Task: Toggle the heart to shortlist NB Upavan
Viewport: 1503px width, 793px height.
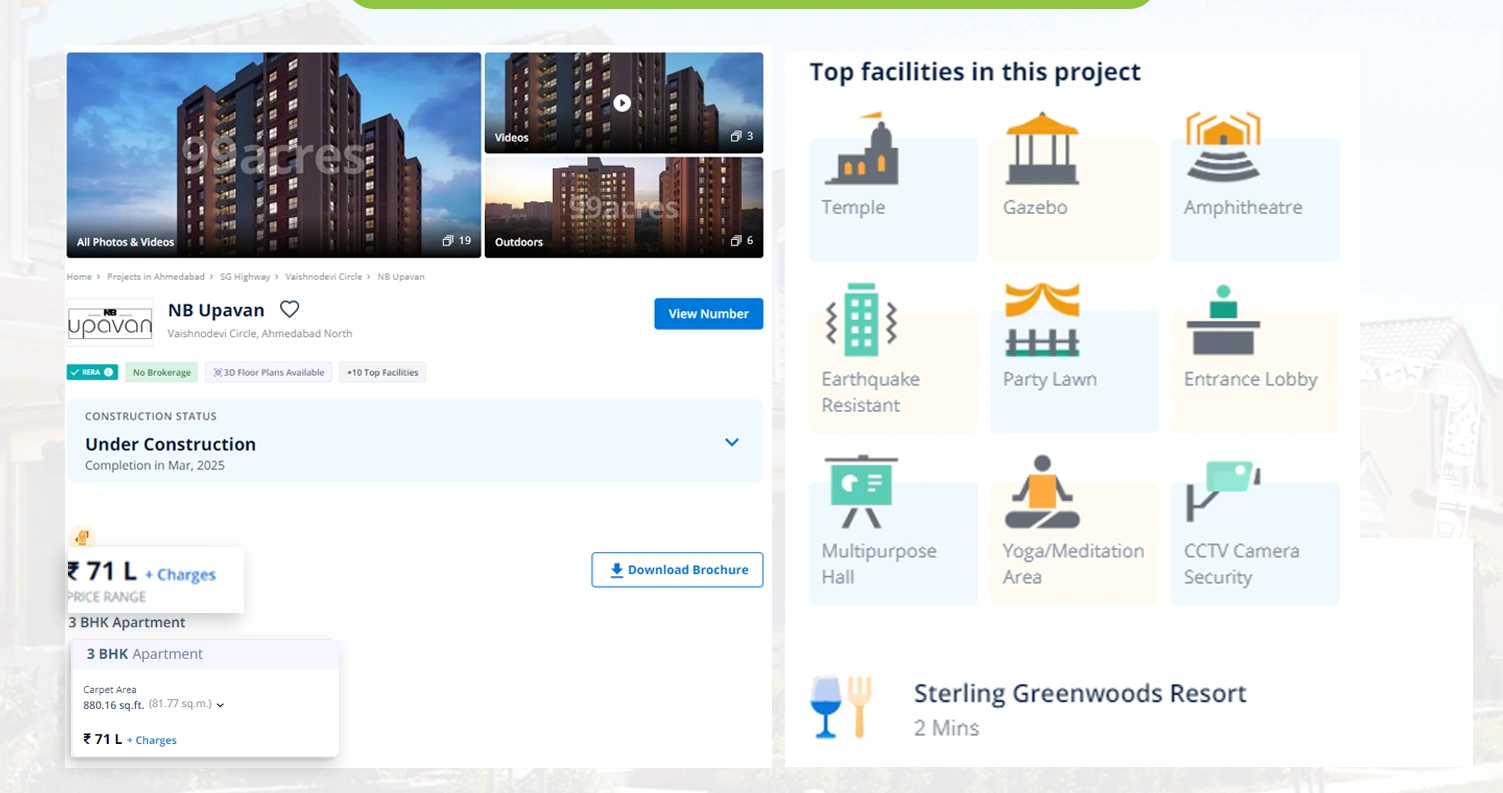Action: 289,309
